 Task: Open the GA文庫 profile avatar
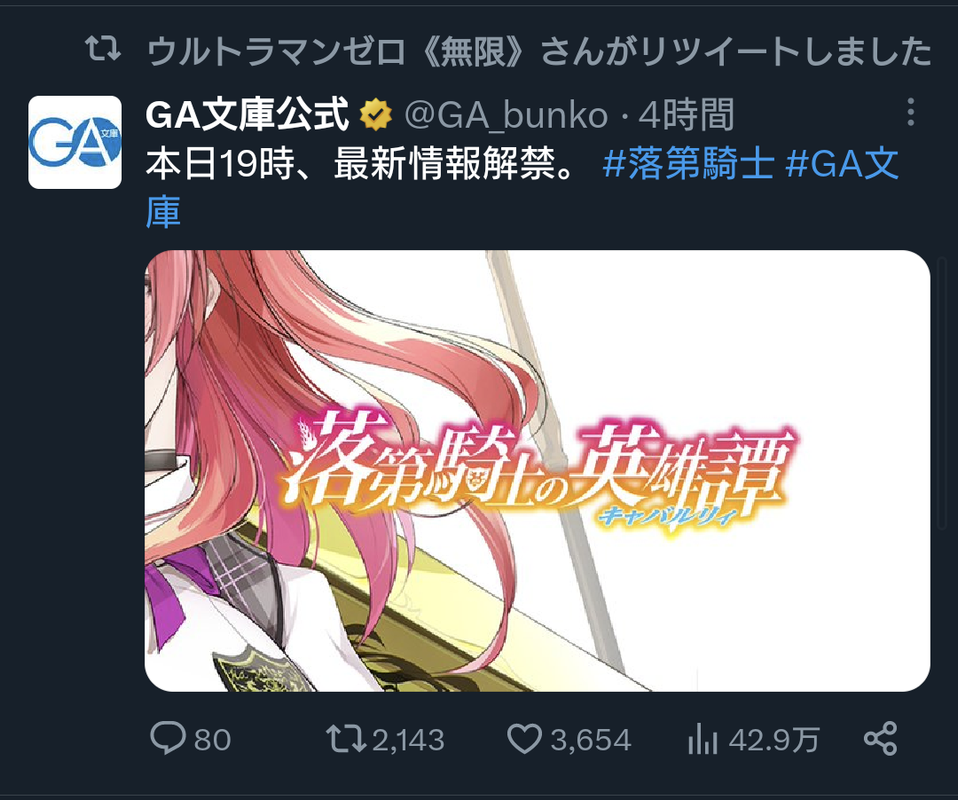[75, 142]
